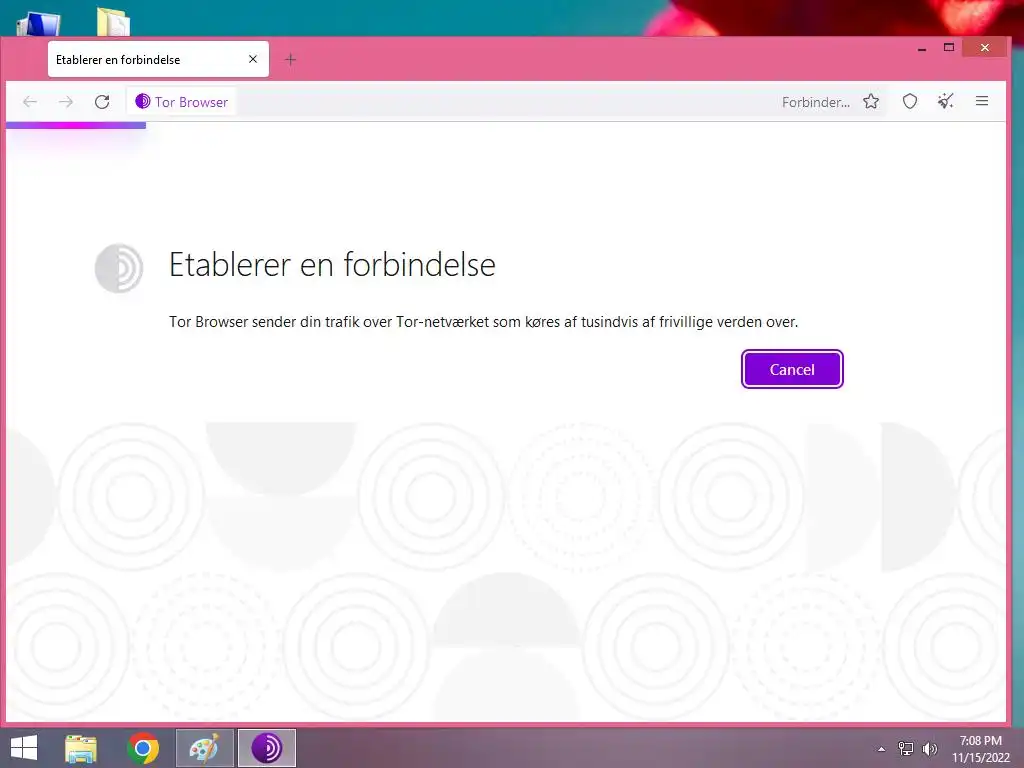Reload the current page
This screenshot has height=768, width=1024.
[x=102, y=102]
